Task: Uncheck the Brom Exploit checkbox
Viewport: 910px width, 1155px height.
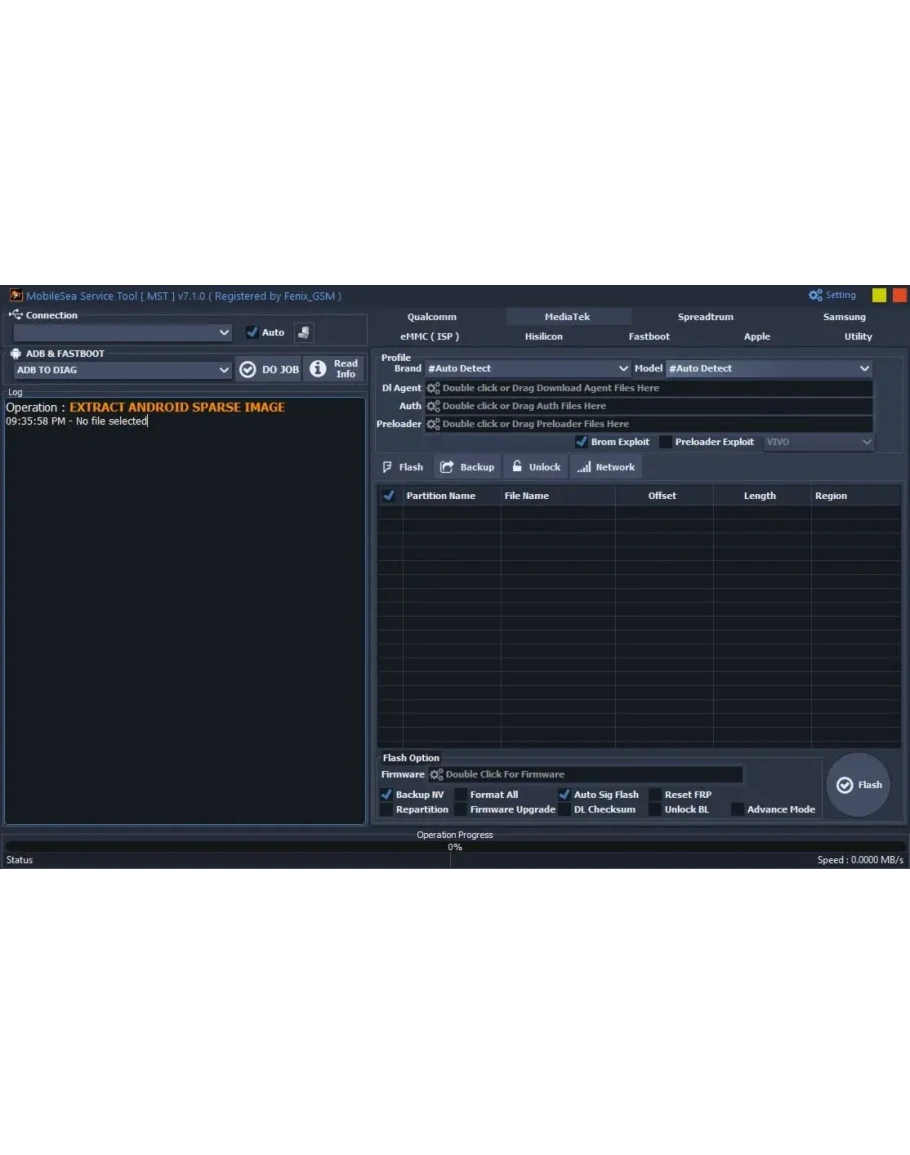Action: pos(581,442)
